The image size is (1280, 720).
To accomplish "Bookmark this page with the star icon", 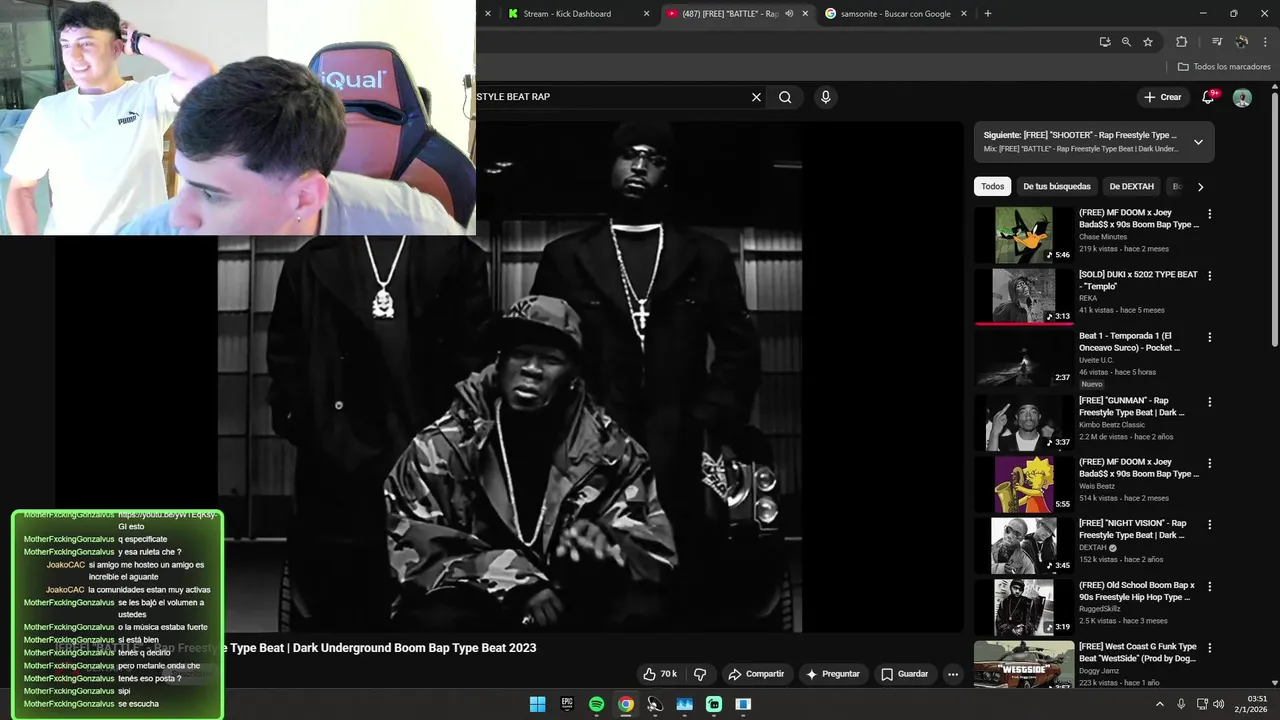I will (1148, 42).
